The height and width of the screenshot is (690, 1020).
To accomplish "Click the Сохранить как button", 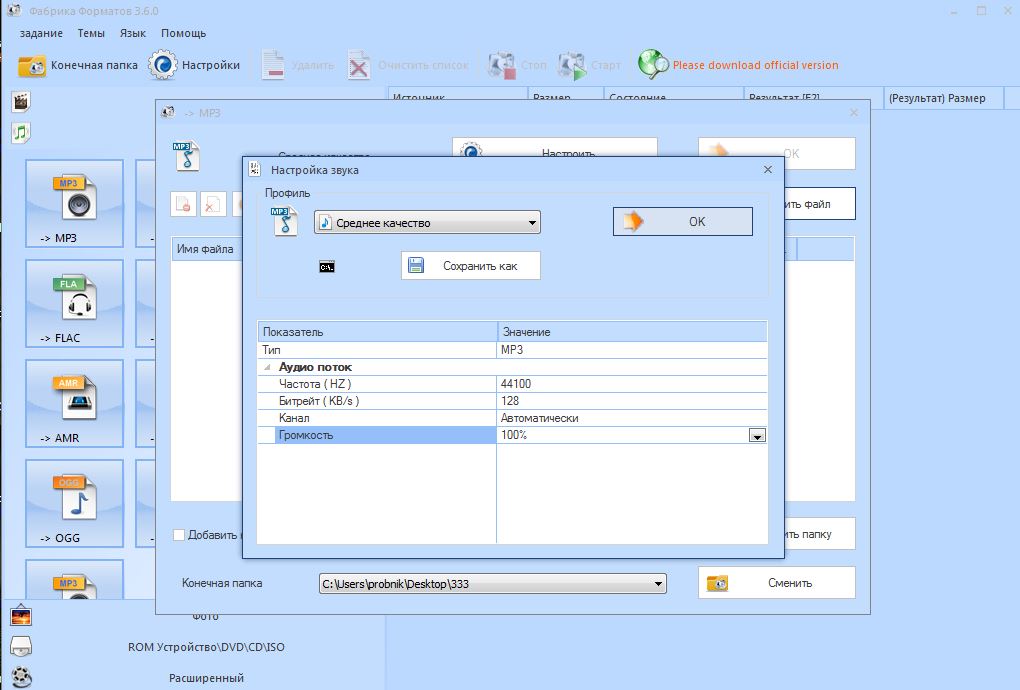I will 471,266.
